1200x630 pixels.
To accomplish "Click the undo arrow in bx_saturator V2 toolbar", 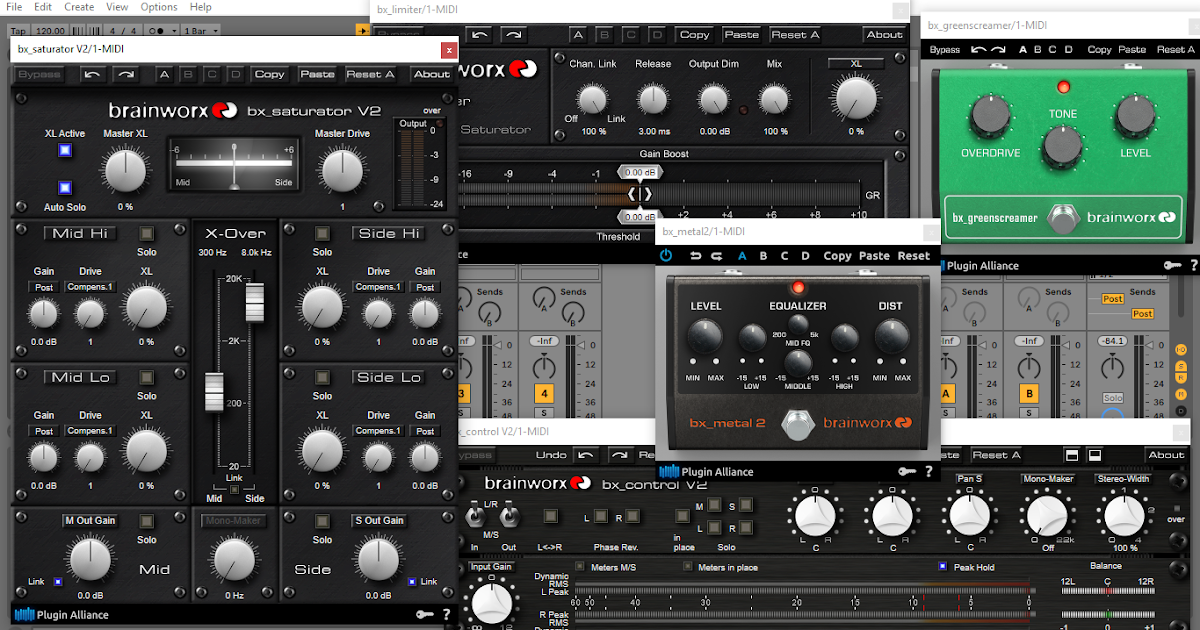I will click(x=92, y=74).
